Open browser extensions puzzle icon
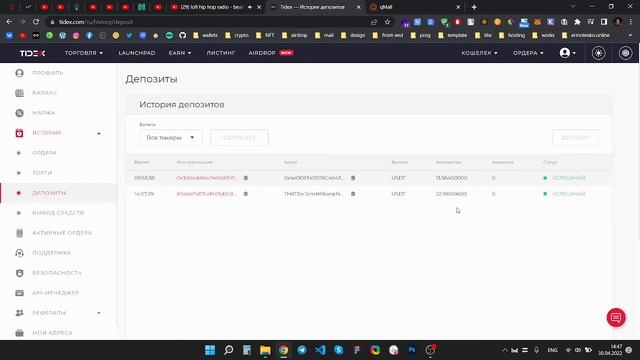Viewport: 640px width, 360px height. click(577, 22)
